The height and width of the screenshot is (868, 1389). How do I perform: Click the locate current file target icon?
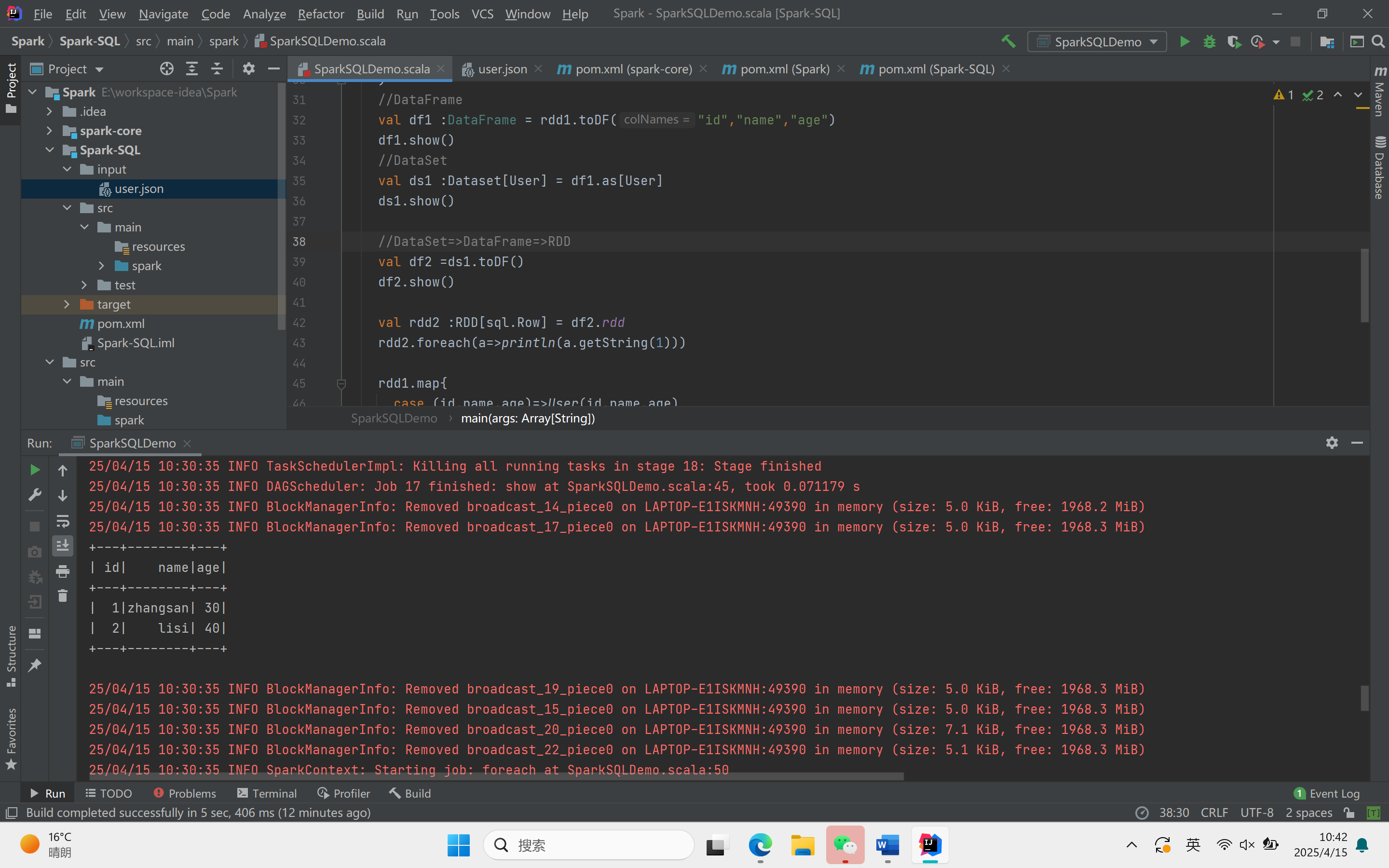(166, 69)
